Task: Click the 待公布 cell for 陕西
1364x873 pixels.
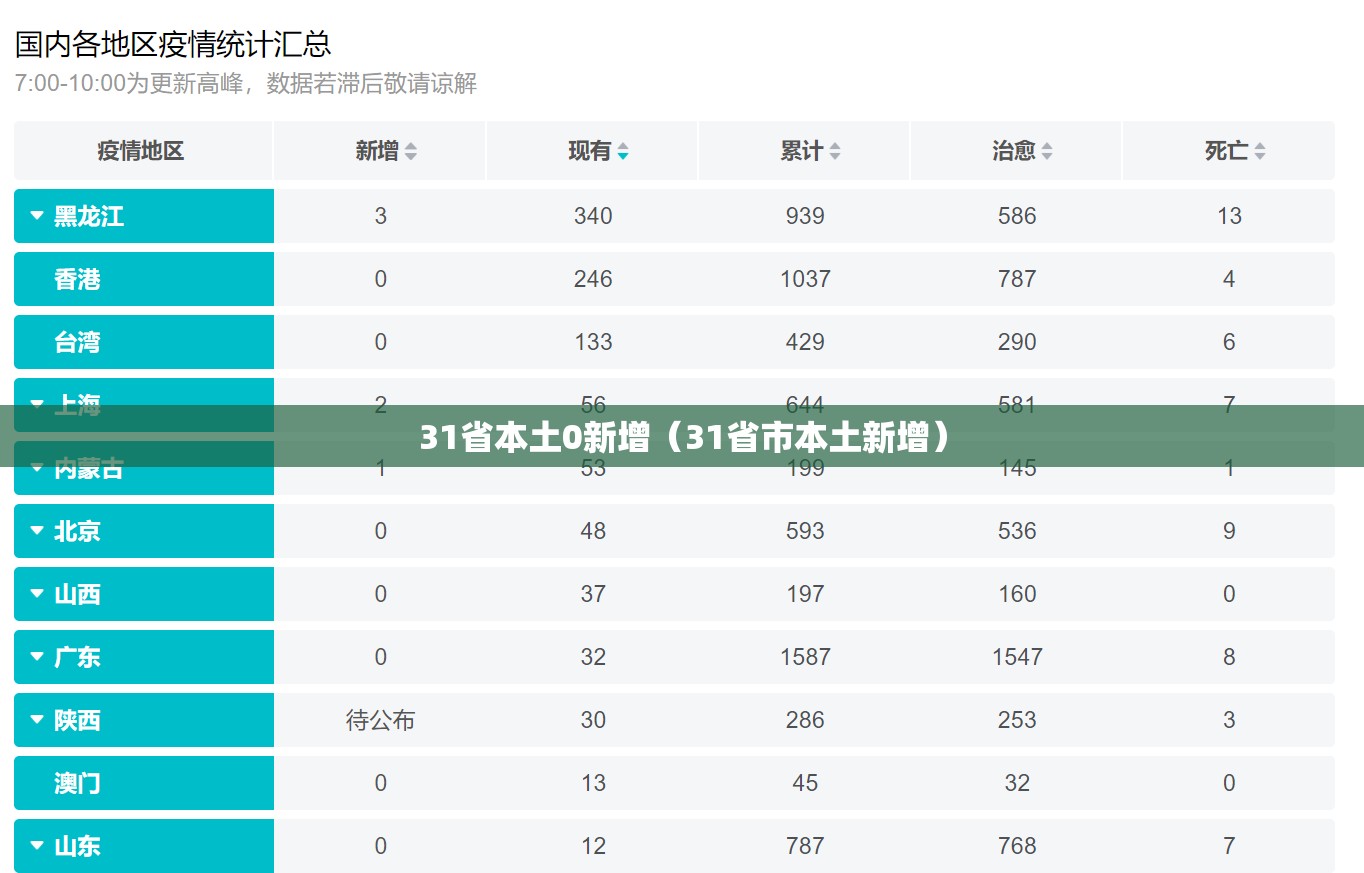Action: (x=380, y=720)
